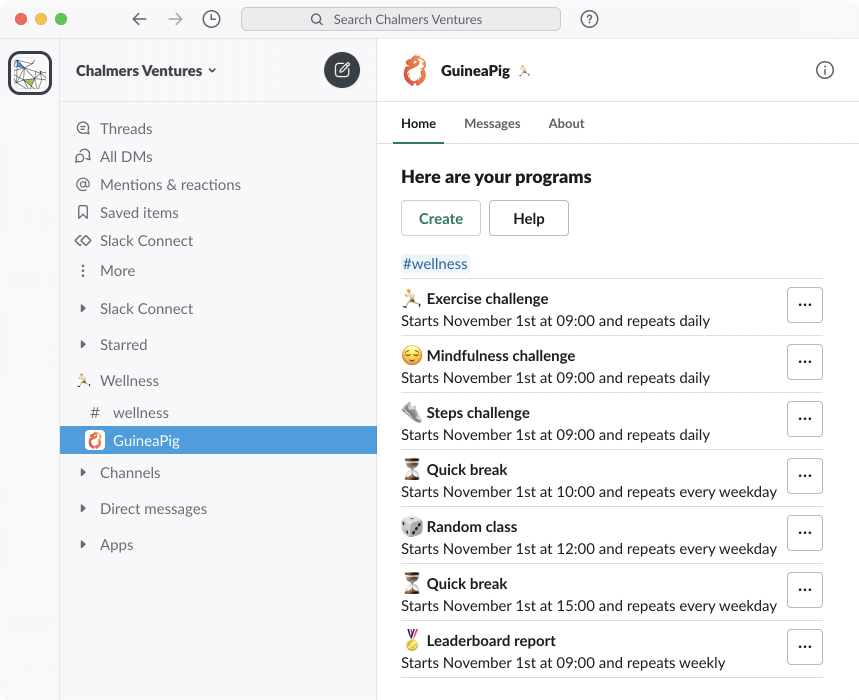Screen dimensions: 859x700
Task: Open options menu for Steps challenge
Action: (x=805, y=419)
